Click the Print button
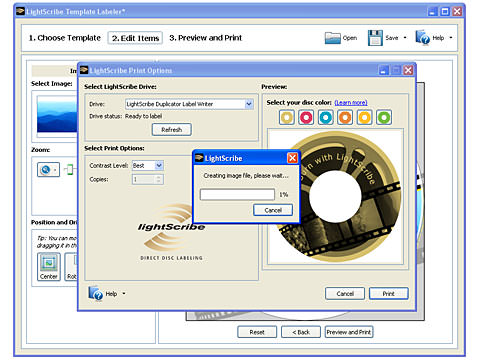 point(389,294)
